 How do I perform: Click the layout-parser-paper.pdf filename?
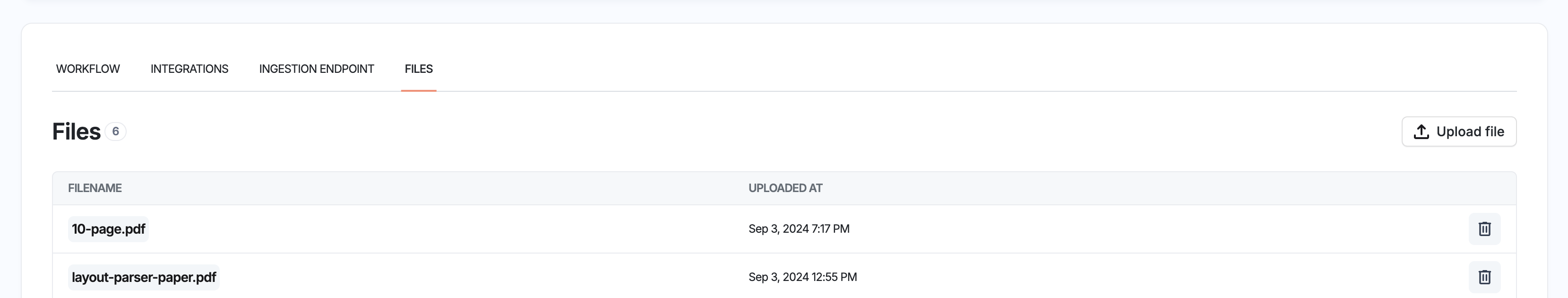pos(144,277)
